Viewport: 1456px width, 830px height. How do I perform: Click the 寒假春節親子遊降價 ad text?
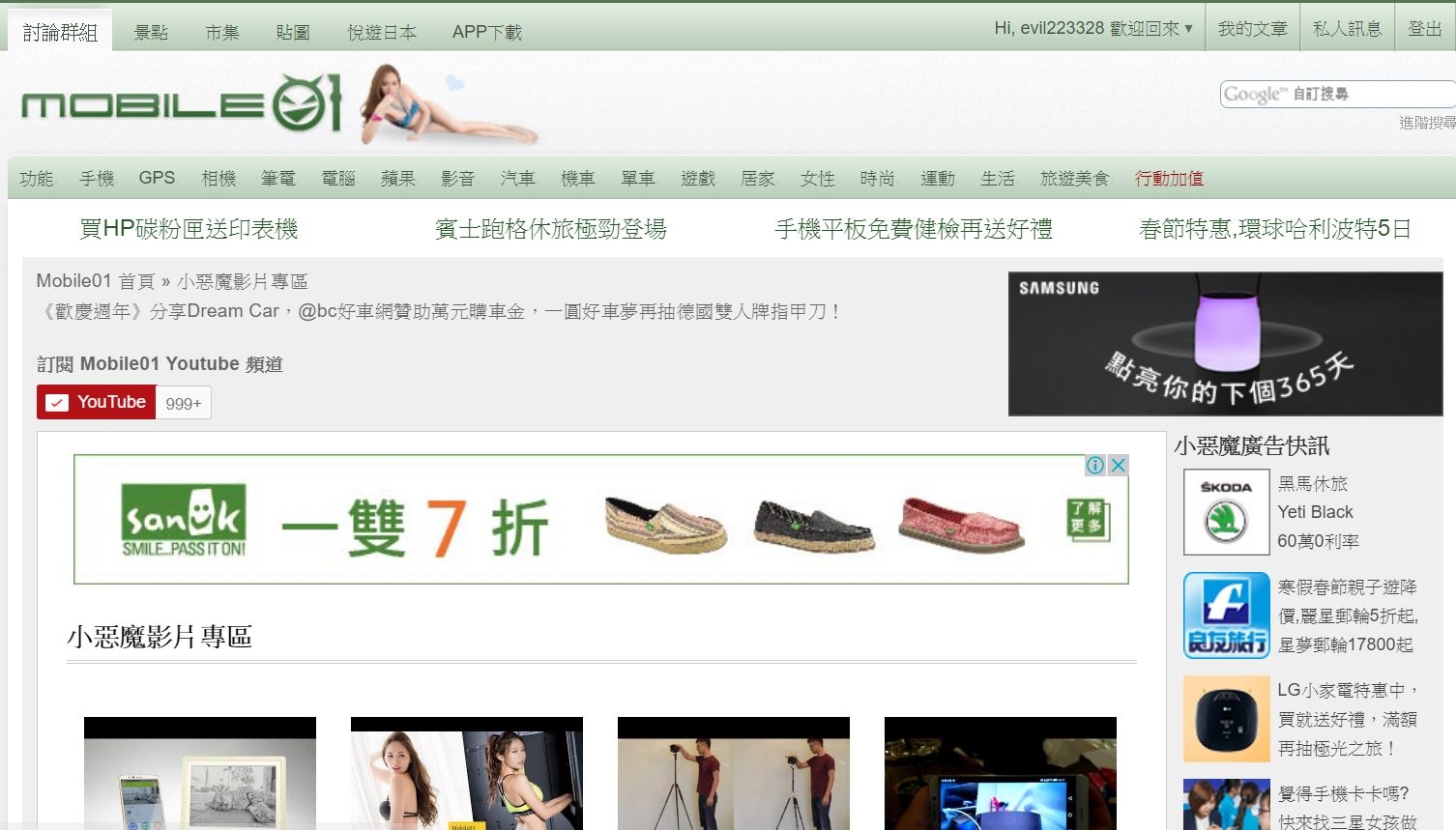coord(1348,615)
